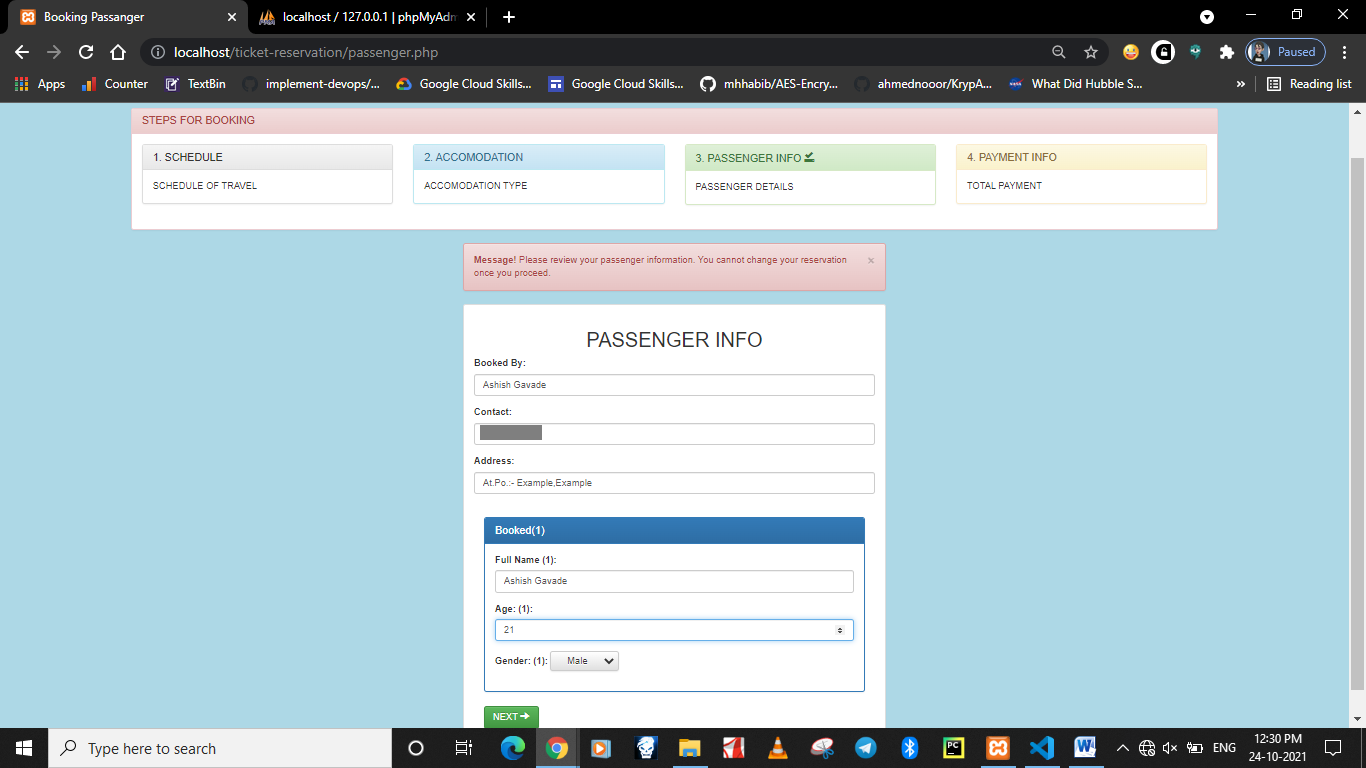Open Telegram from taskbar
The width and height of the screenshot is (1366, 768).
tap(866, 748)
